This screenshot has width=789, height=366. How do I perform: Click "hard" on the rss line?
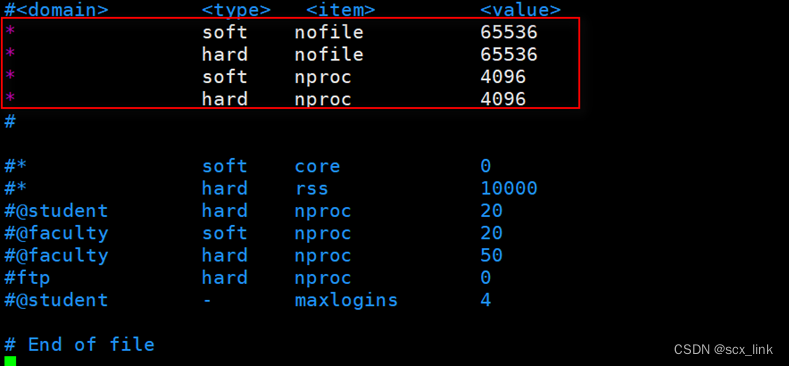click(224, 188)
